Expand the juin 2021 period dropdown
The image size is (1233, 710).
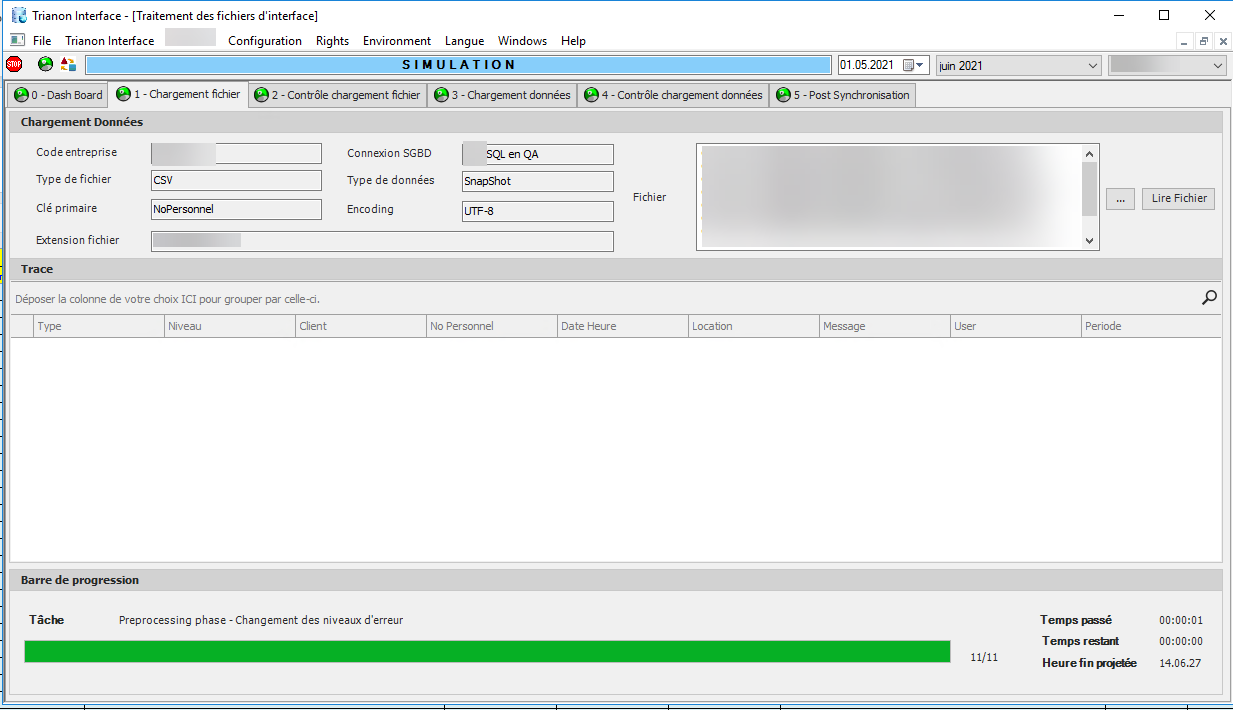coord(1091,65)
